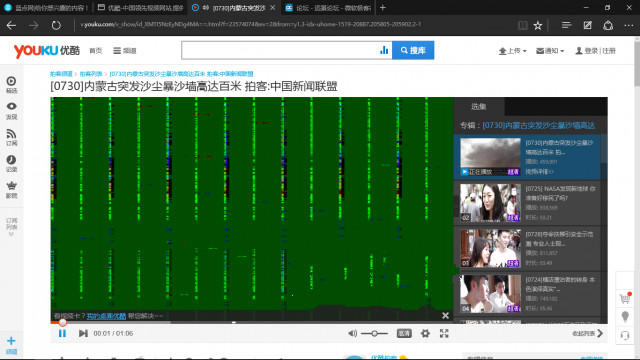Screen dimensions: 640x360
Task: Play video 03 thumbnail in playlist
Action: [490, 248]
